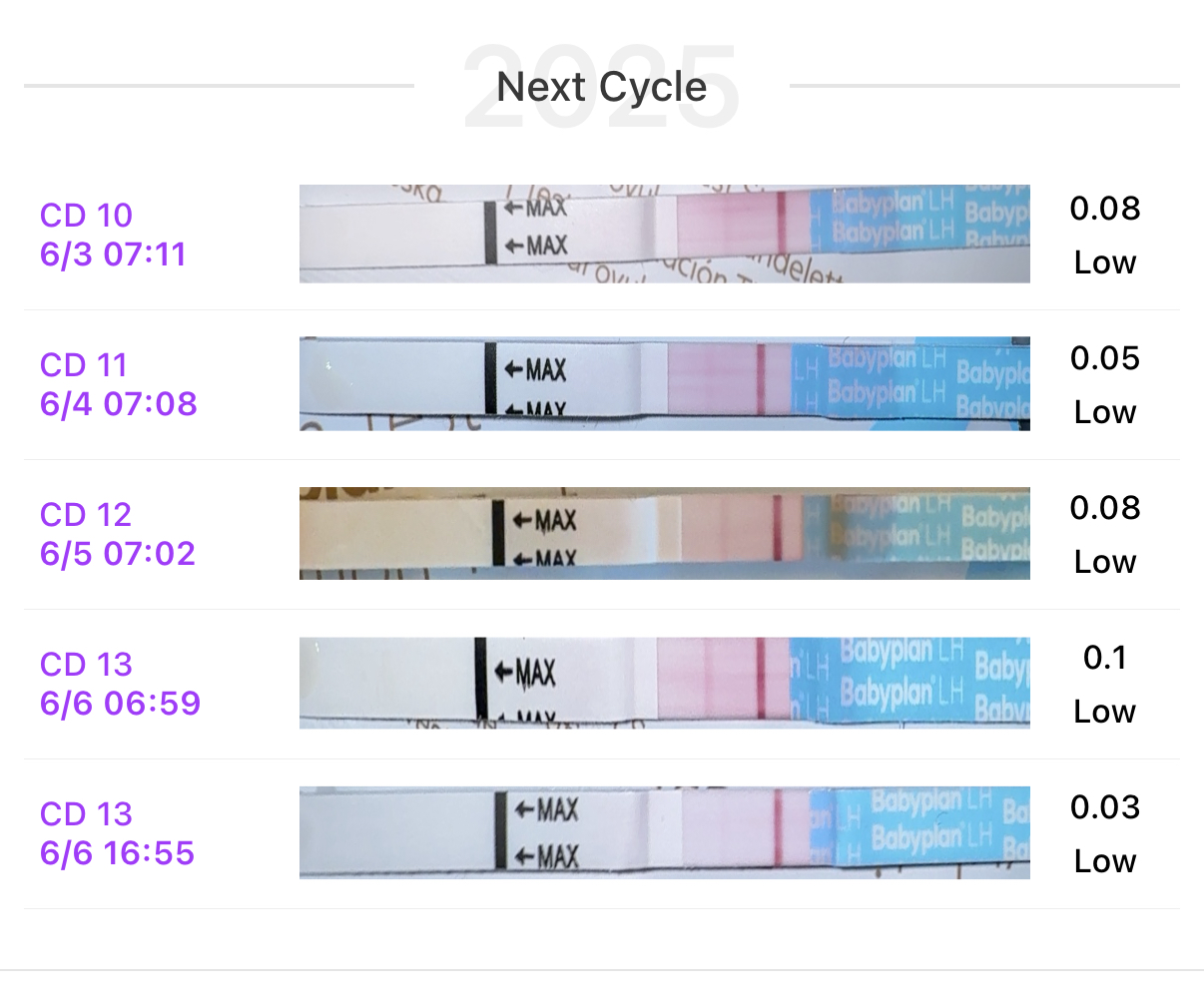This screenshot has width=1204, height=1005.
Task: Click the 6/6 06:59 timestamp
Action: click(120, 704)
